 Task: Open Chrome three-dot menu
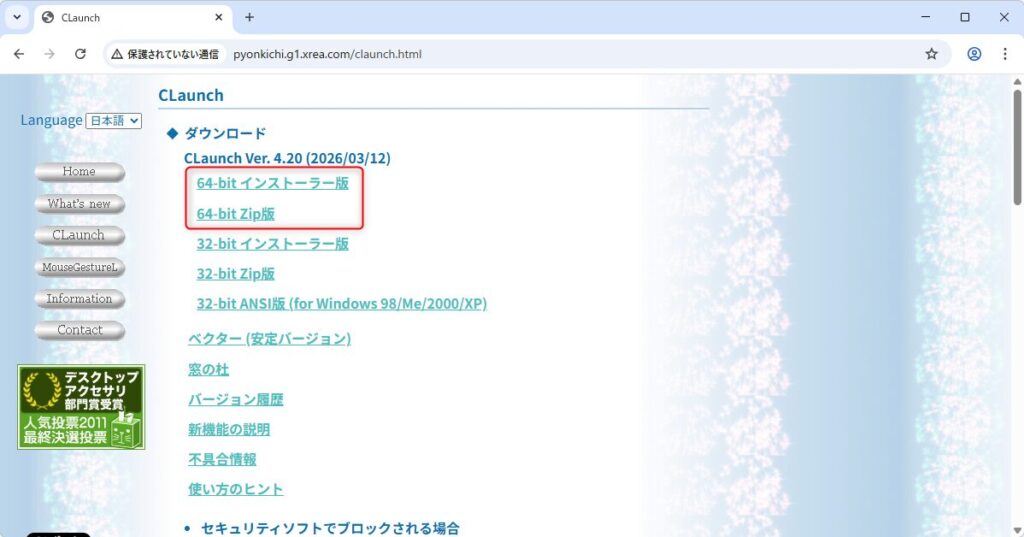[1005, 54]
